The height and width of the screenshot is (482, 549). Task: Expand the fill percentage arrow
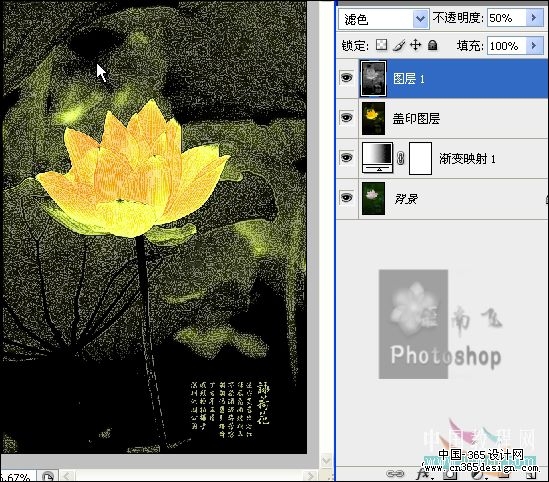click(535, 46)
